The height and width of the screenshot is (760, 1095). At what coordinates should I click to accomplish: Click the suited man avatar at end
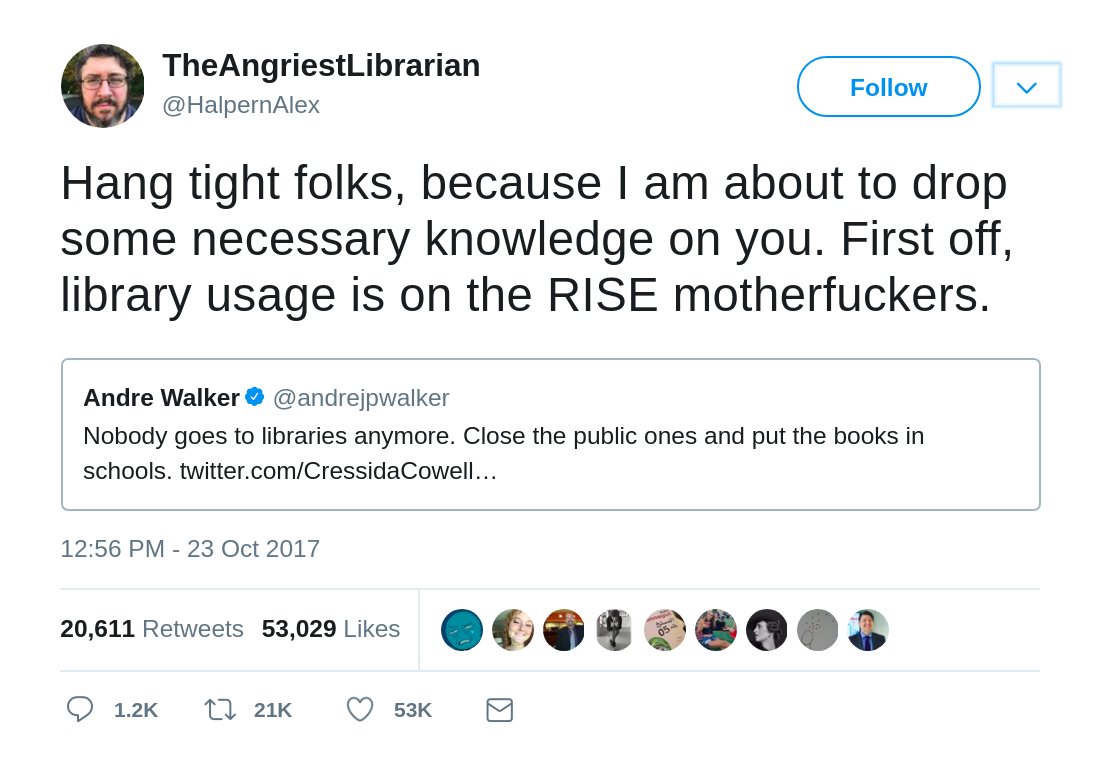point(868,630)
